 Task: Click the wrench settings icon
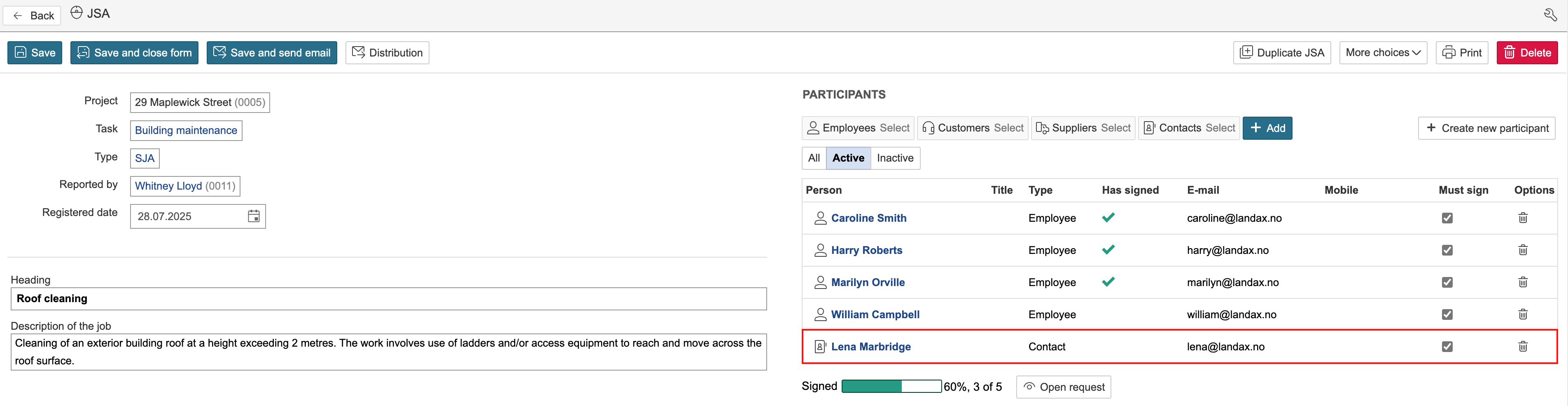1550,14
